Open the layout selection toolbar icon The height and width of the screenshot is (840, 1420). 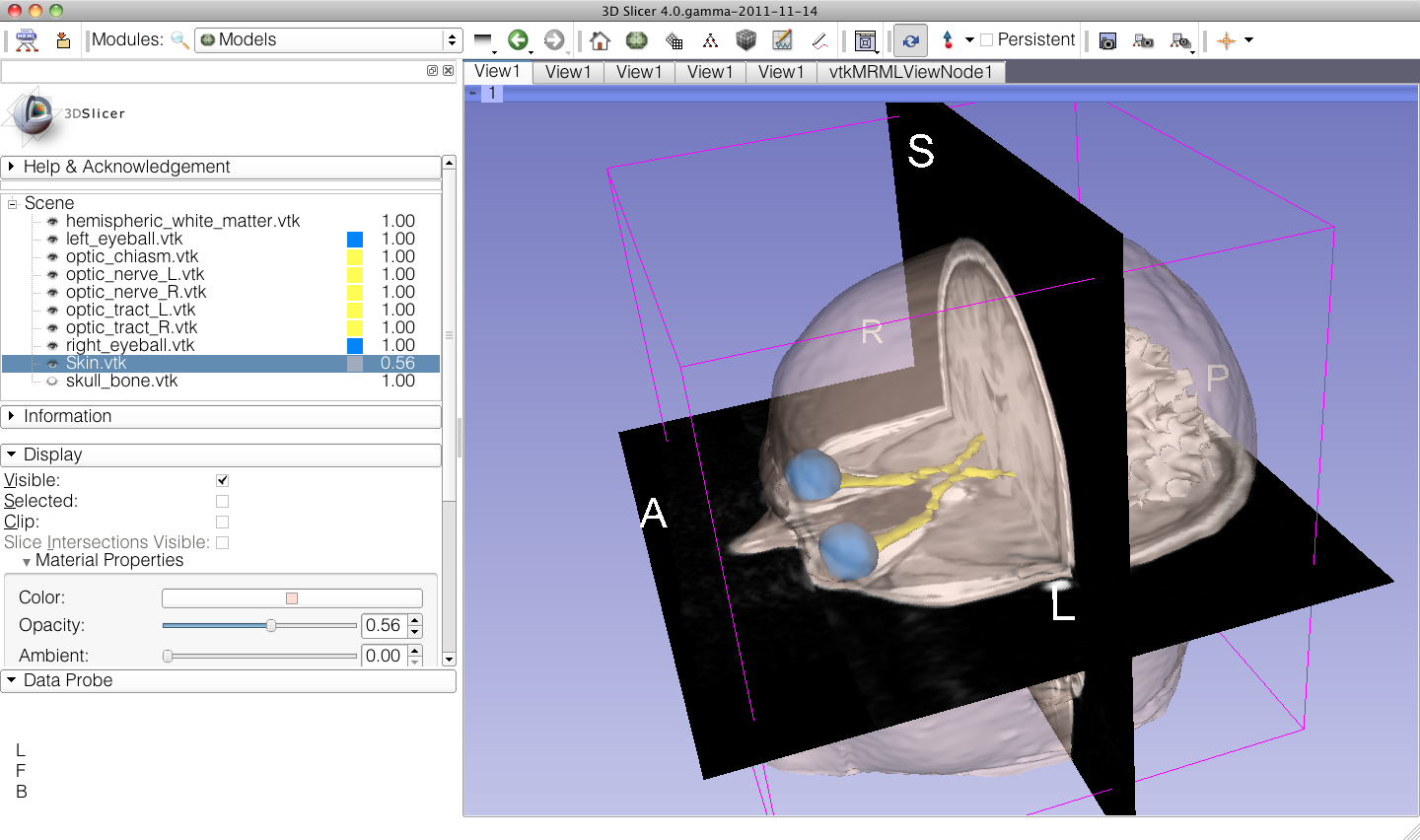(865, 40)
